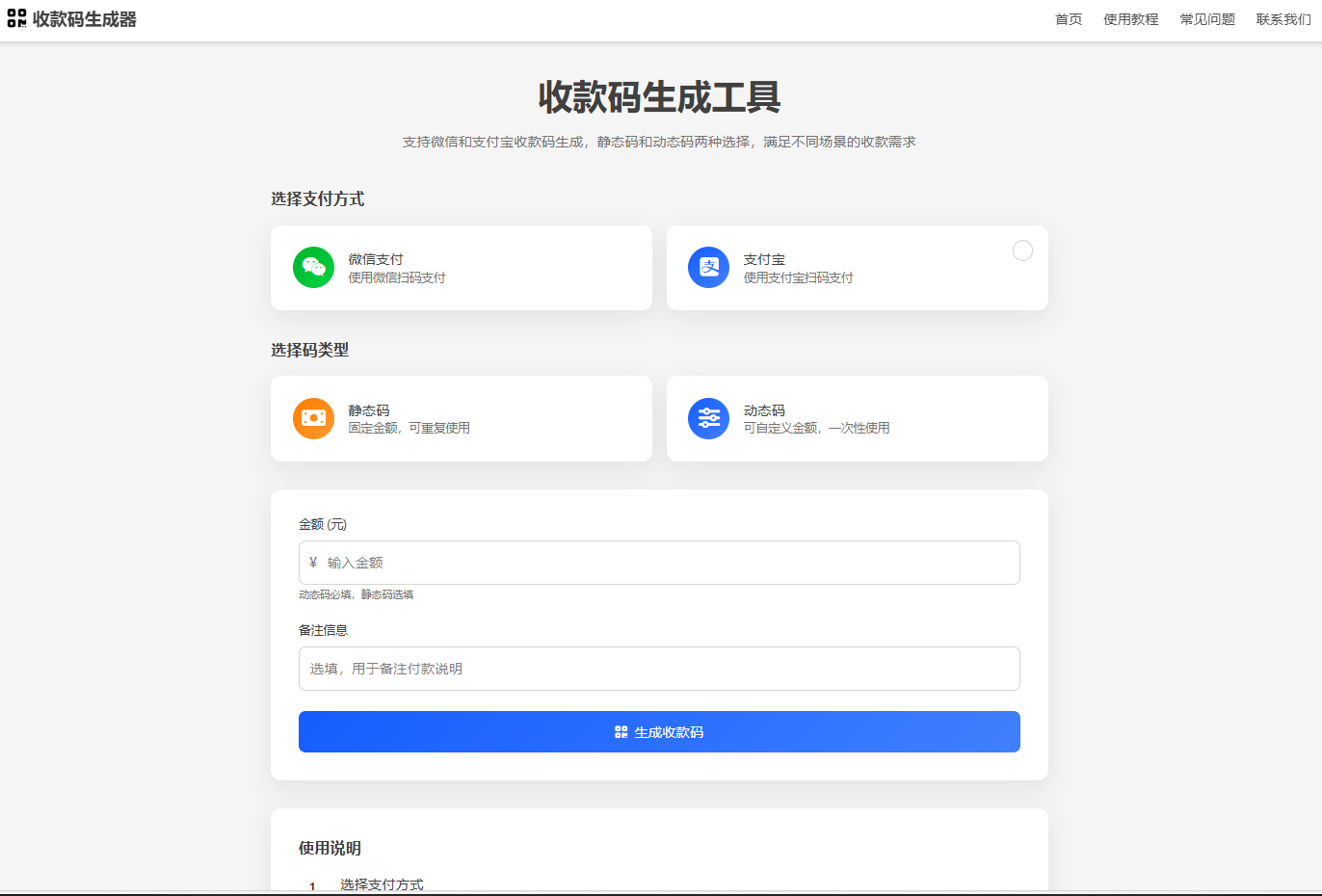This screenshot has width=1322, height=896.
Task: Click text 可自定义金额，一次性使用
Action: [817, 428]
